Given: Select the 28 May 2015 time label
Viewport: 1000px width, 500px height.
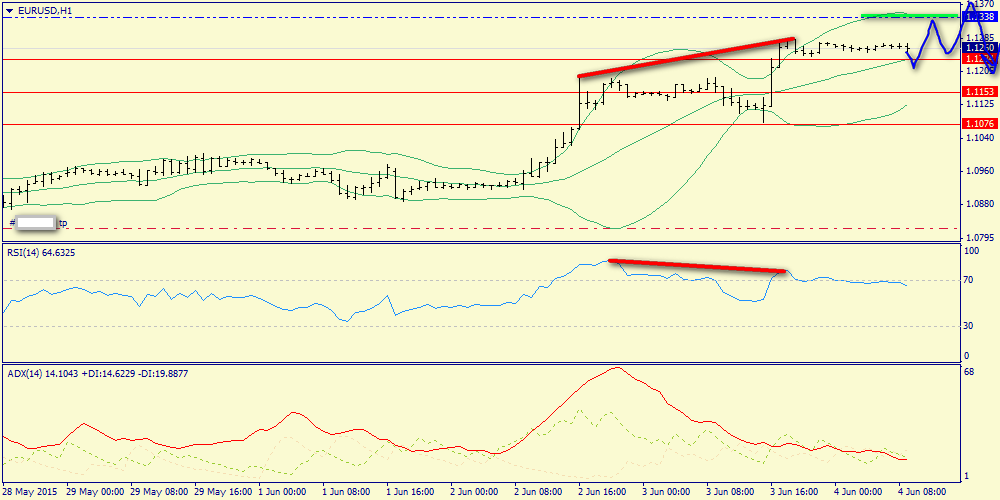Looking at the screenshot, I should click(x=30, y=492).
